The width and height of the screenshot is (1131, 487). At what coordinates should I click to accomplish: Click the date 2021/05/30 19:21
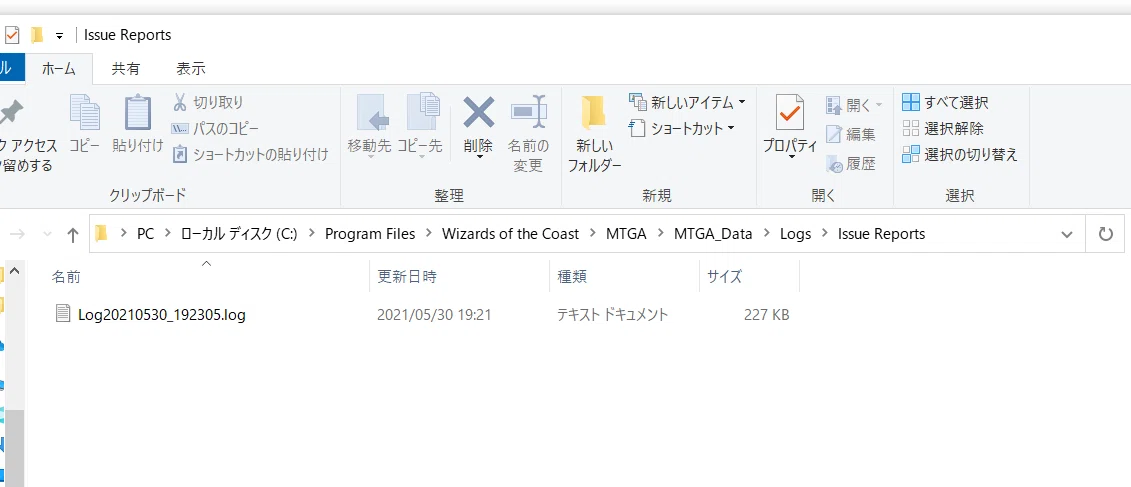[x=434, y=315]
